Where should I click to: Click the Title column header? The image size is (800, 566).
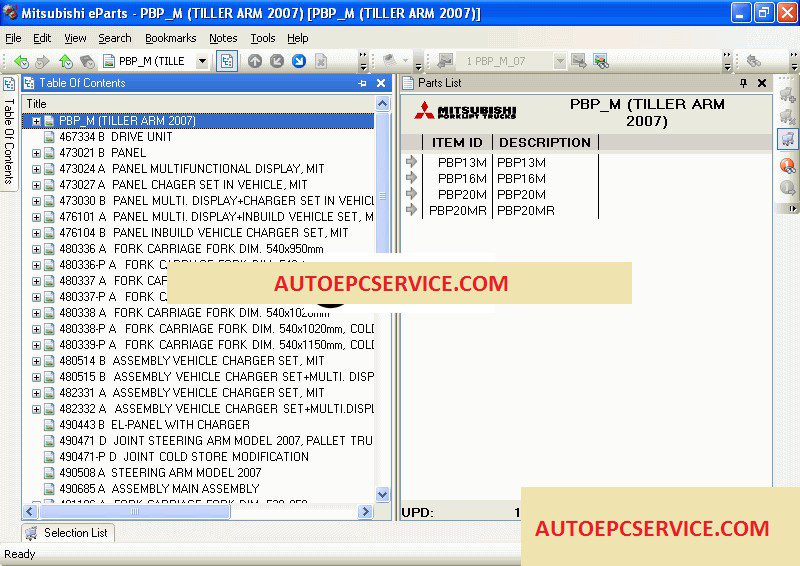[198, 104]
